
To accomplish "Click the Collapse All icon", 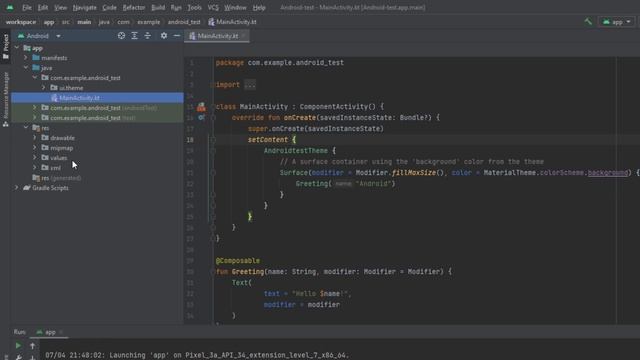I will [147, 36].
